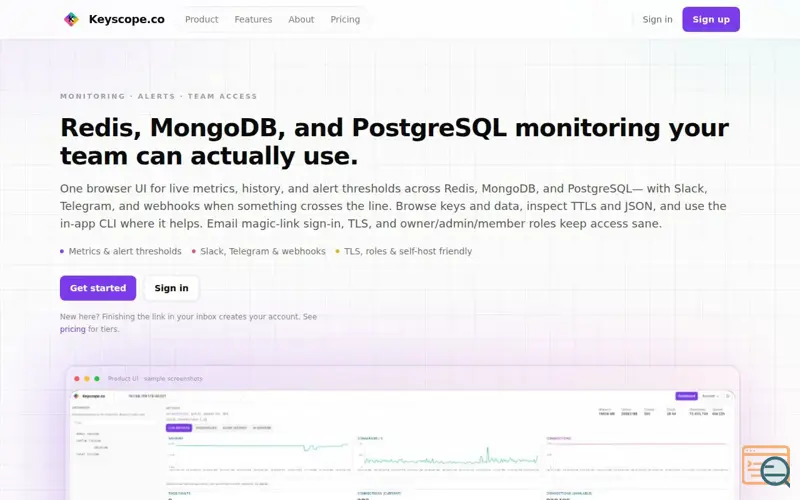This screenshot has height=500, width=800.
Task: Go to the About page
Action: (301, 19)
